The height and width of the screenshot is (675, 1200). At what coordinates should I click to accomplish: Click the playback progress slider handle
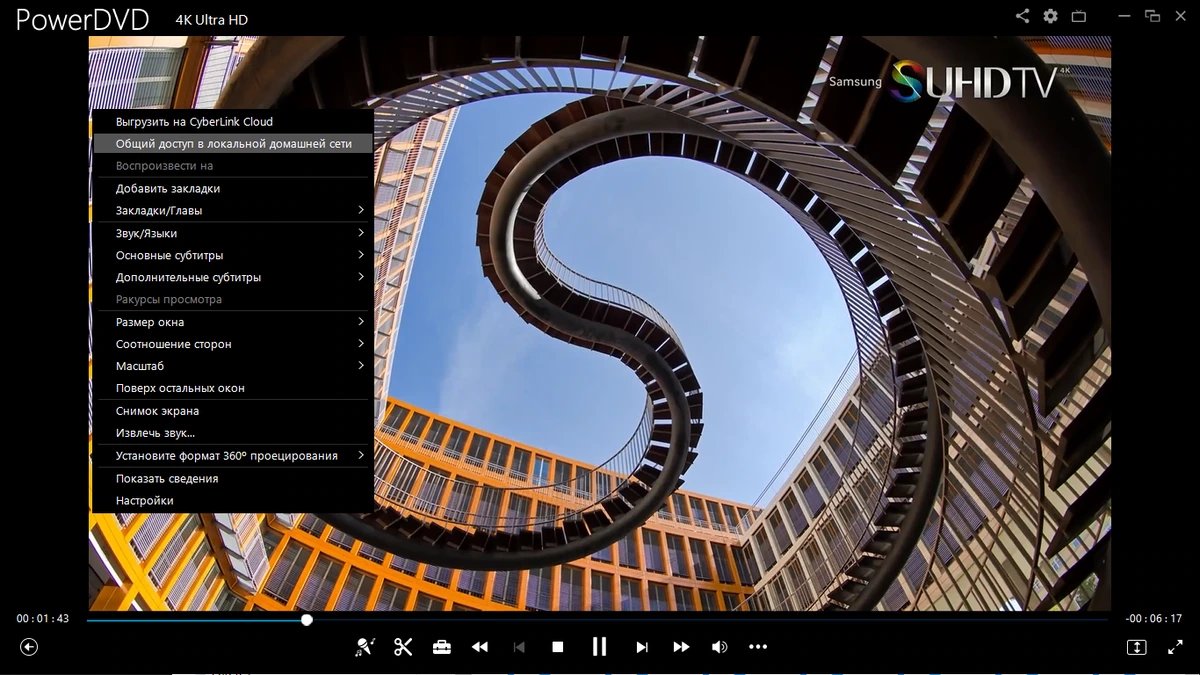tap(307, 620)
